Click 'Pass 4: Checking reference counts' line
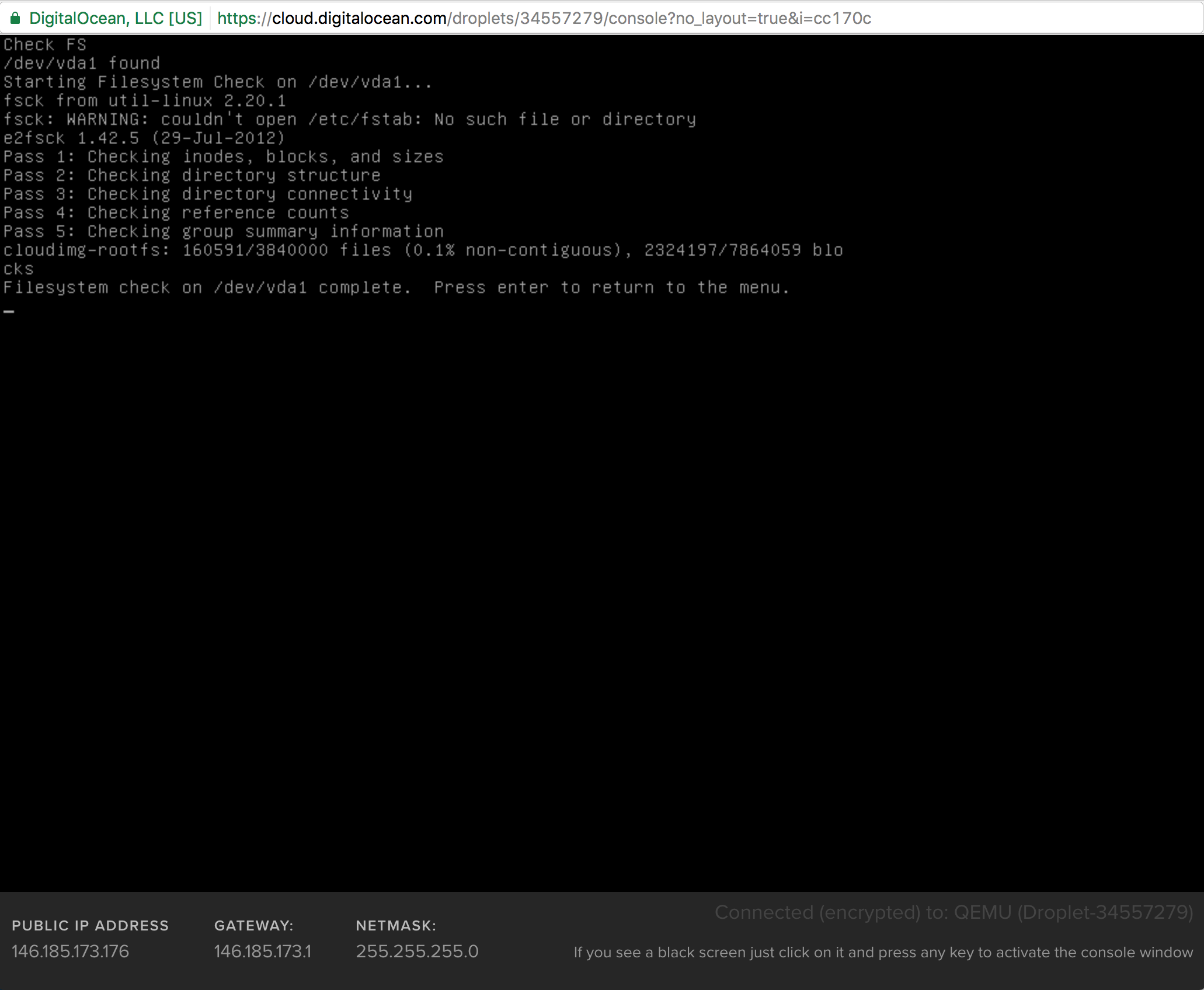Viewport: 1204px width, 990px height. point(176,212)
